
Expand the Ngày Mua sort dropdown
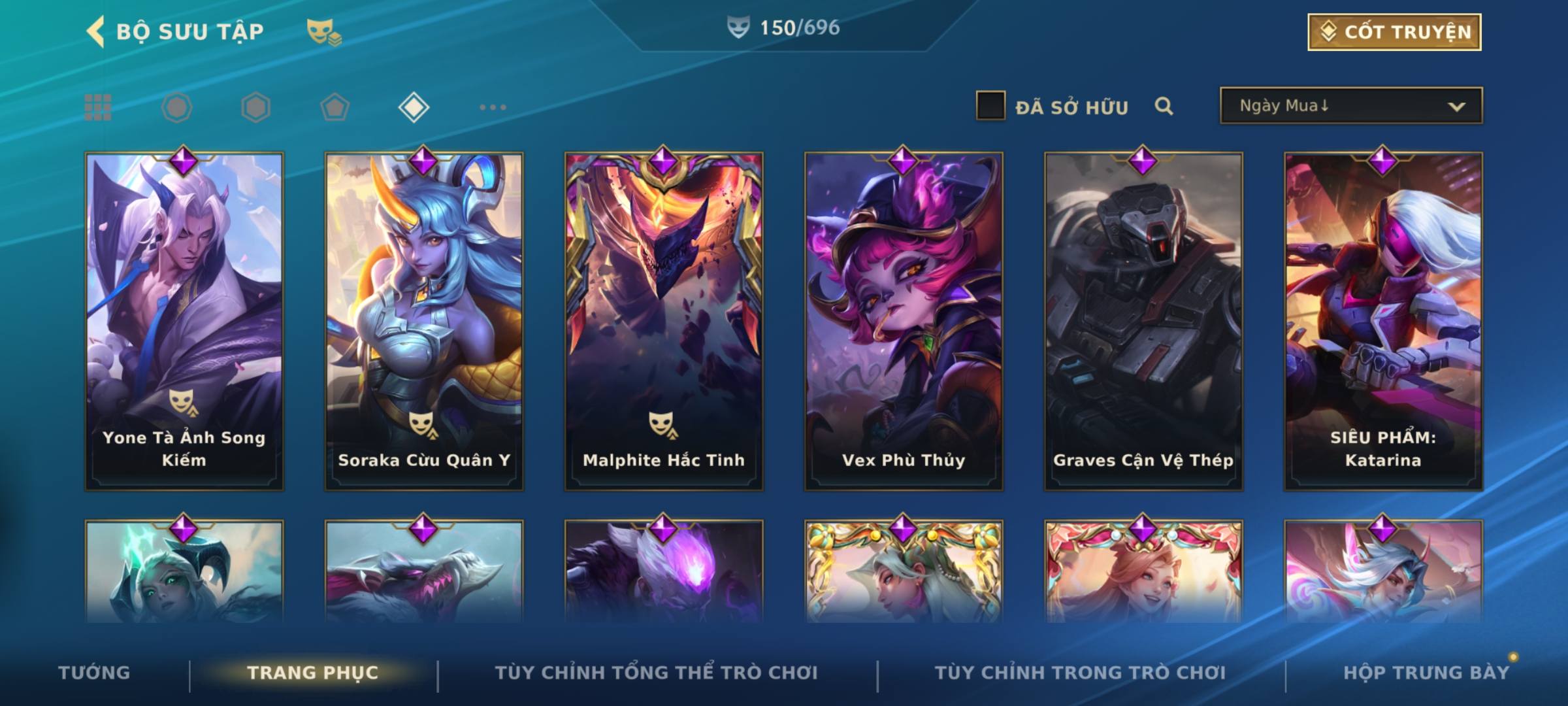(x=1351, y=105)
